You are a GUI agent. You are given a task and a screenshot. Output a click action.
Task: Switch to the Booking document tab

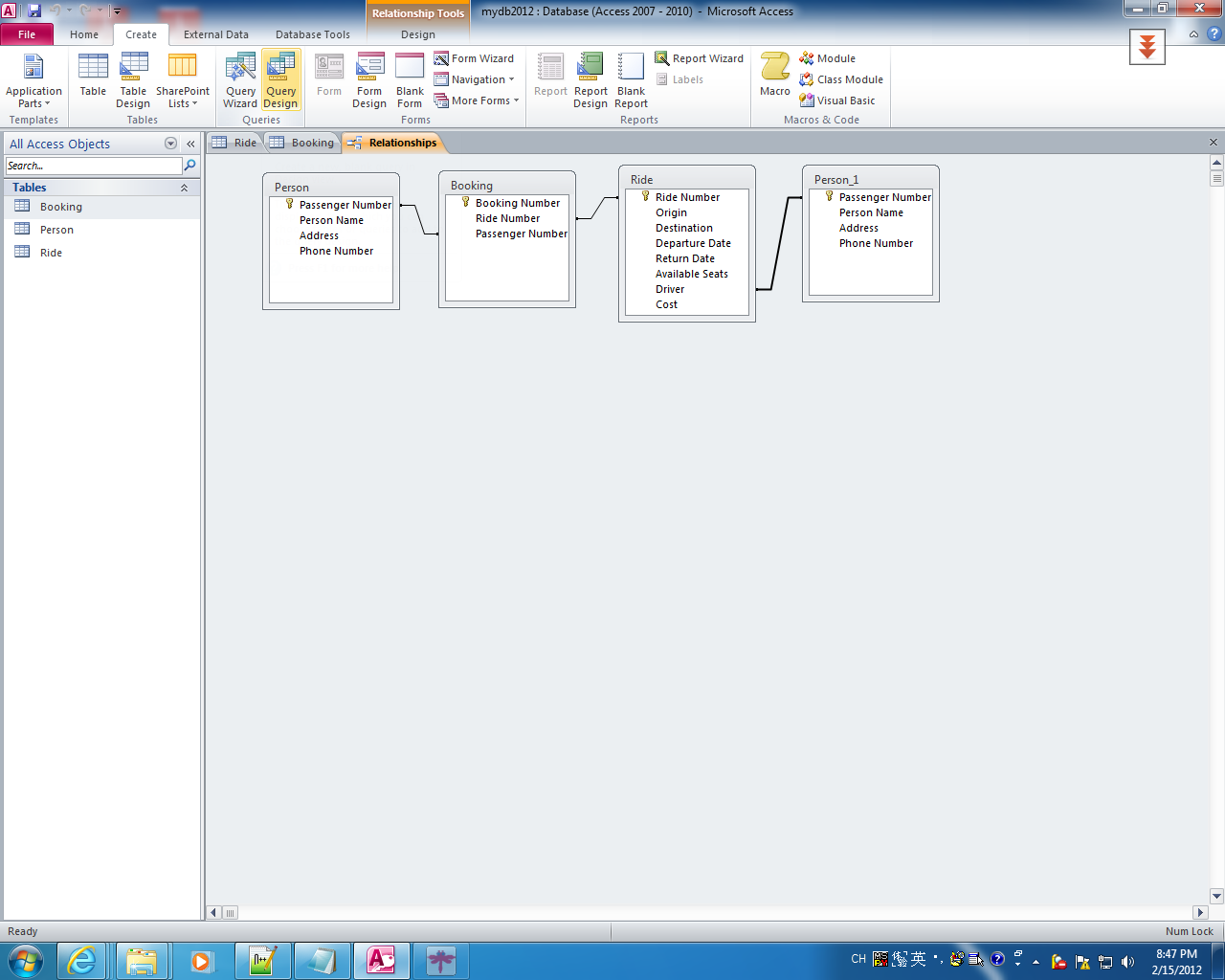pos(302,142)
